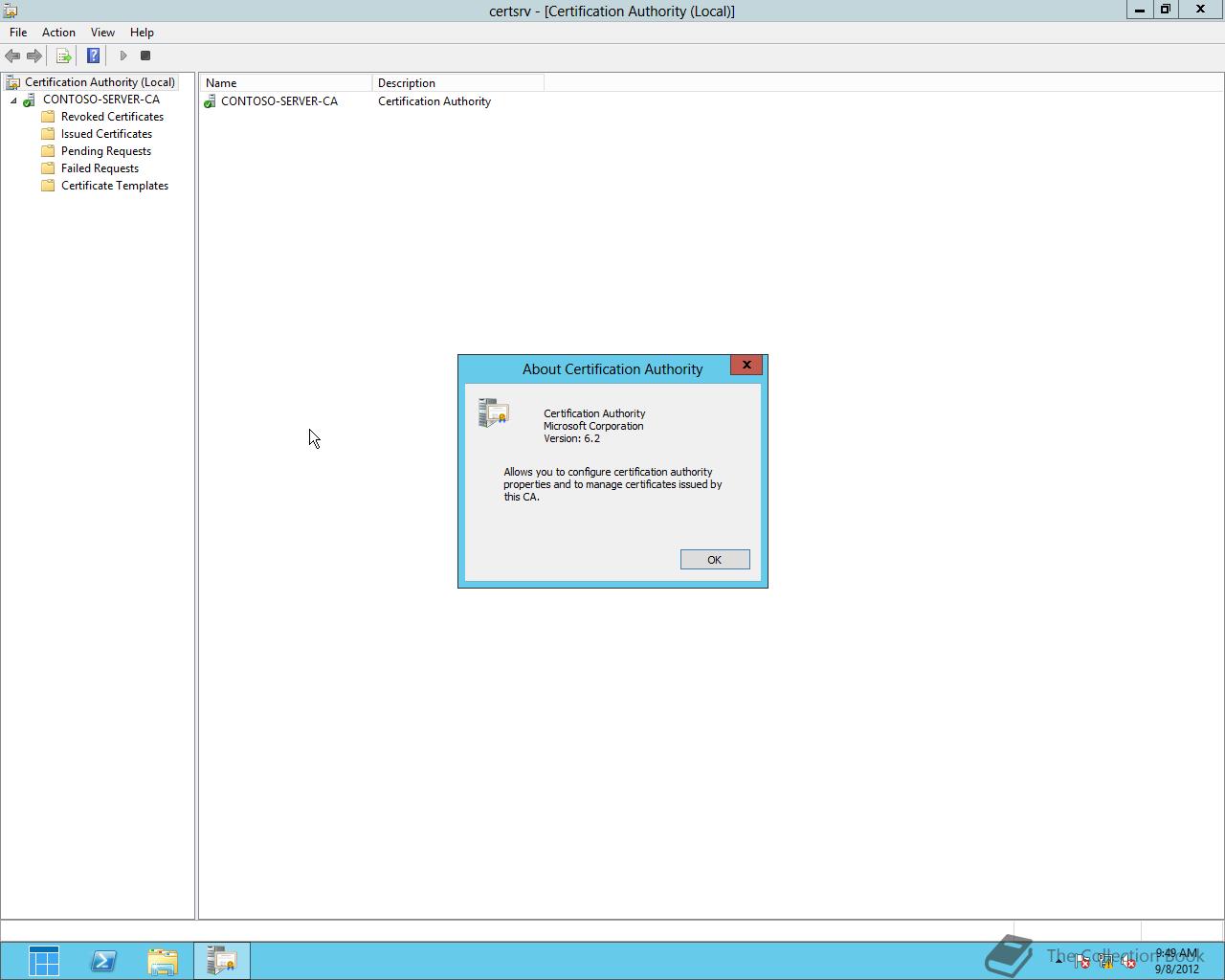This screenshot has width=1225, height=980.
Task: Click OK in About dialog
Action: pos(715,560)
